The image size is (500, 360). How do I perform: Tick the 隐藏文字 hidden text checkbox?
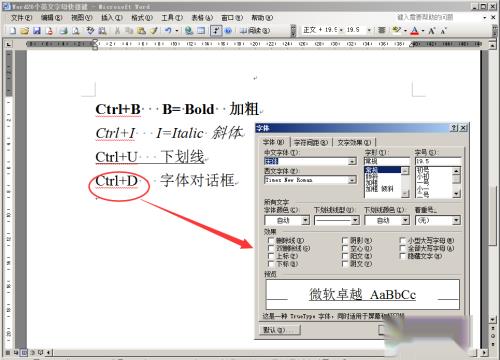(403, 256)
